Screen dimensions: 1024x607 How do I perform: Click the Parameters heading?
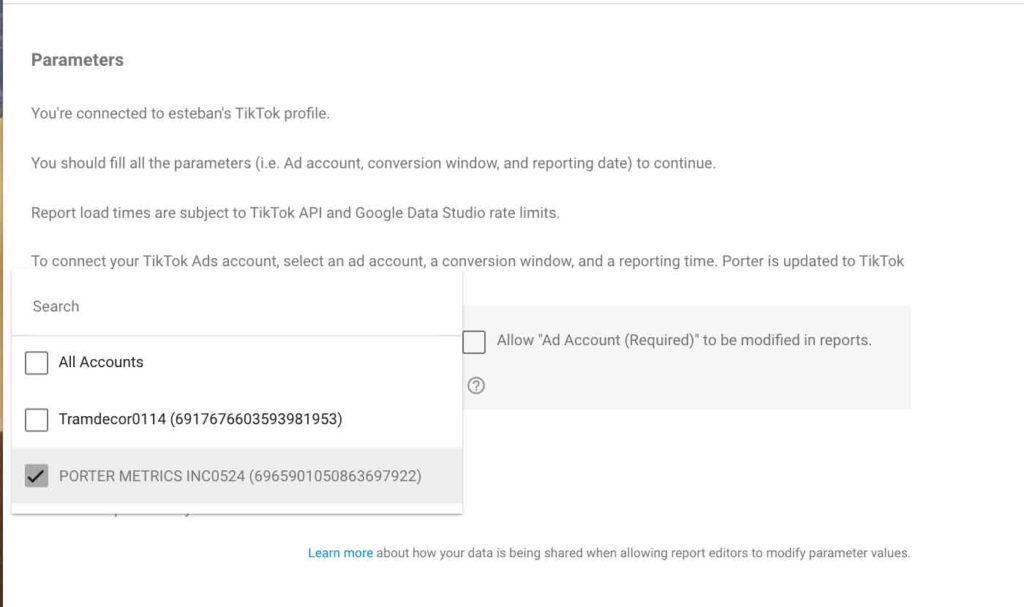tap(77, 60)
